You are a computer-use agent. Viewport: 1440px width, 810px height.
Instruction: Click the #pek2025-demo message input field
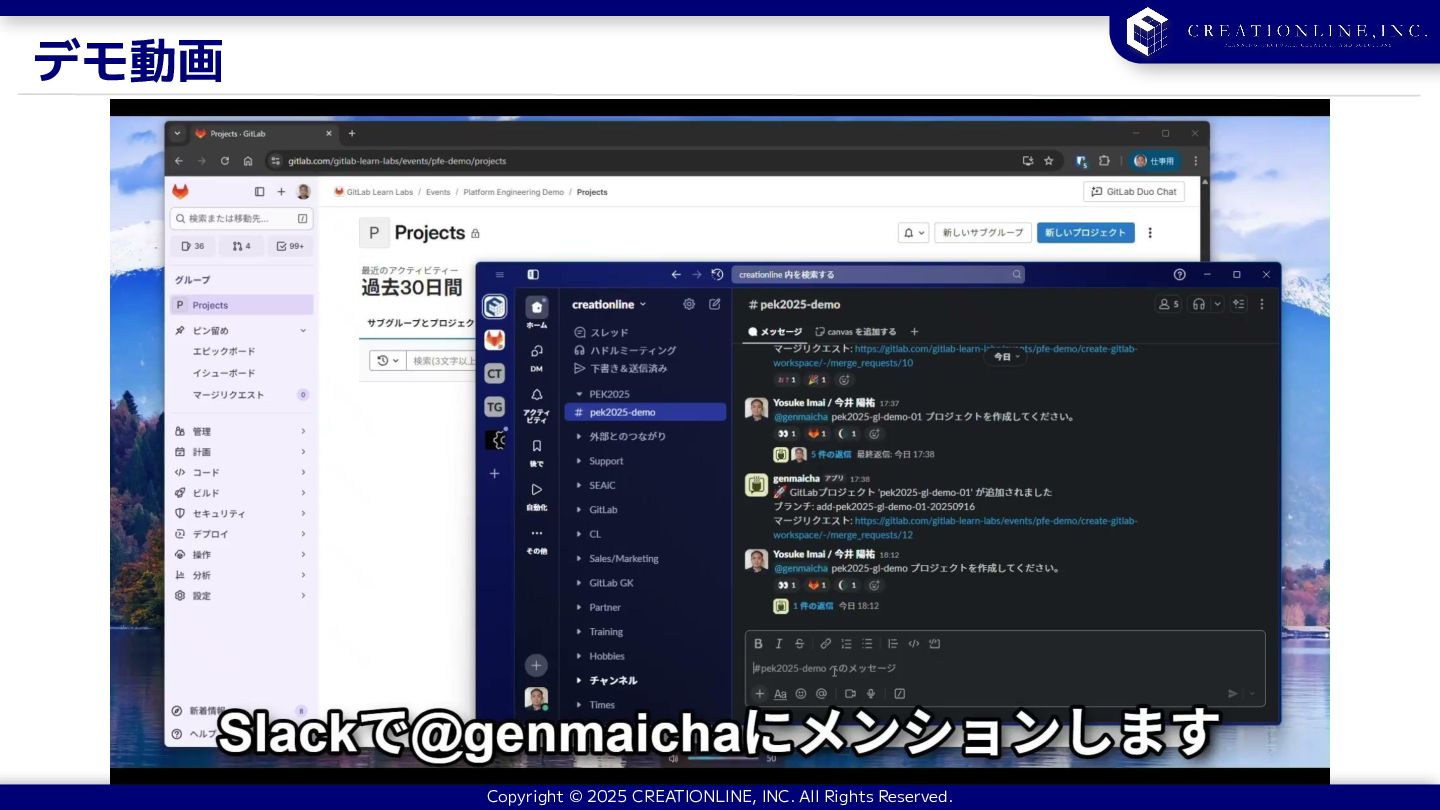1004,668
